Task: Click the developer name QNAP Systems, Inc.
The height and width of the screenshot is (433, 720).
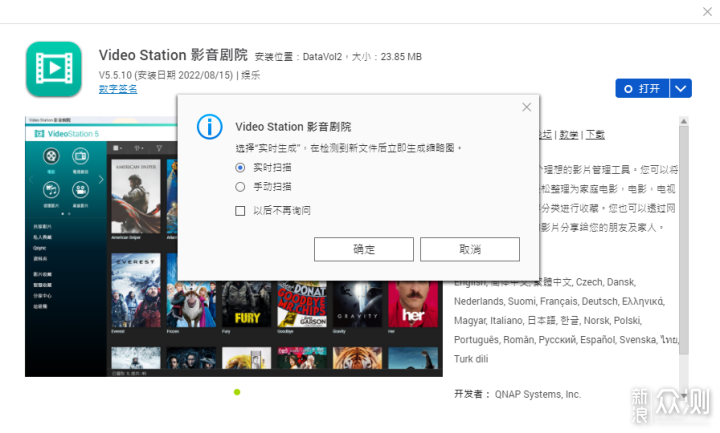Action: (538, 394)
